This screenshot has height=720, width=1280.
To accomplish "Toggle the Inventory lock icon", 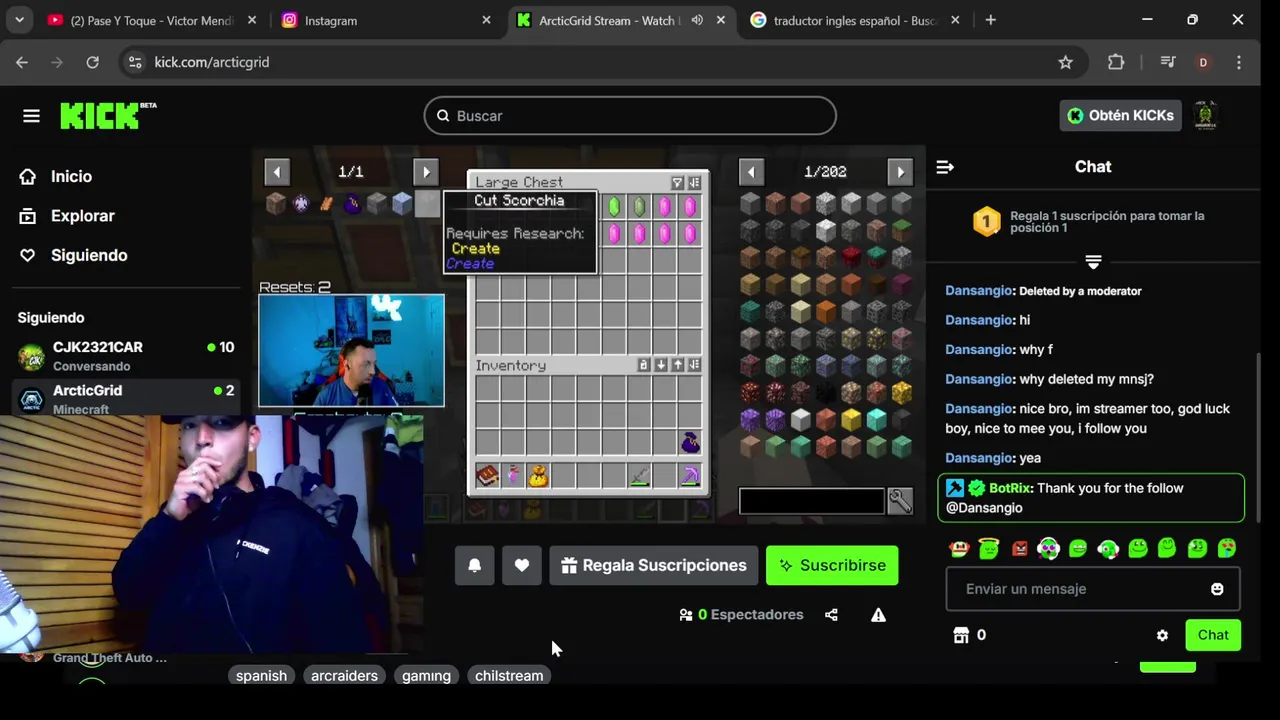I will tap(644, 365).
